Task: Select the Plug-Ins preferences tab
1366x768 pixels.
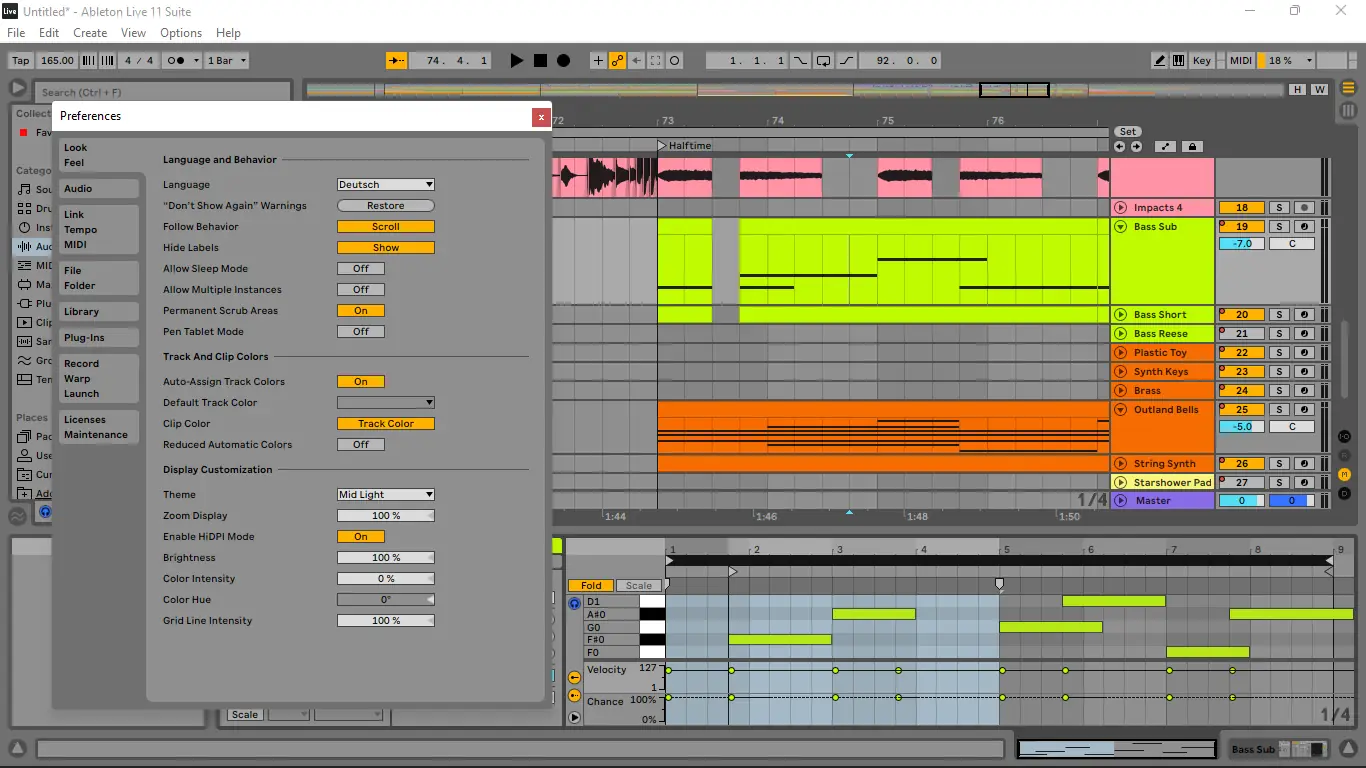Action: (99, 338)
